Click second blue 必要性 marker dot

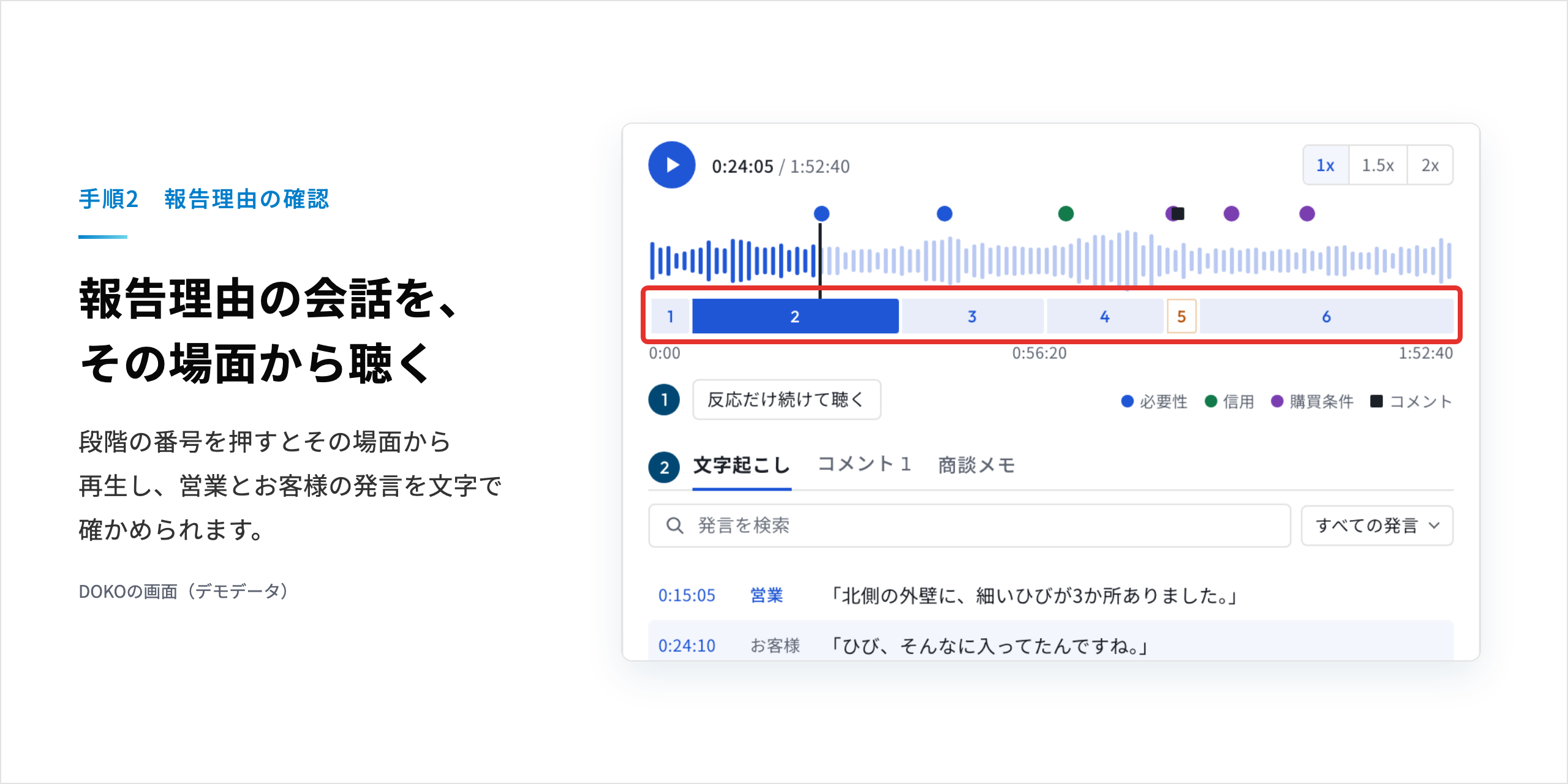pos(944,214)
